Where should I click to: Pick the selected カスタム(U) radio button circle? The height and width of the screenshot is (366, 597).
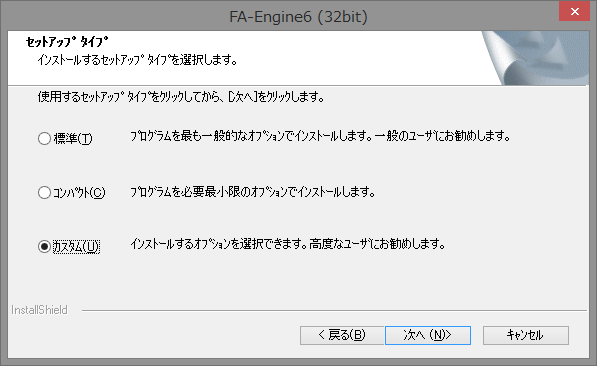44,246
